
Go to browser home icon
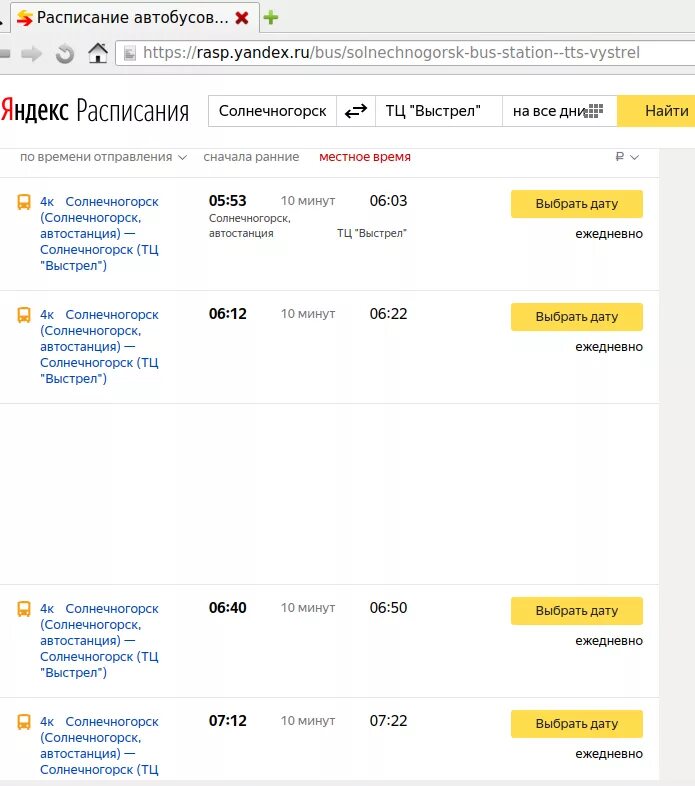(x=97, y=53)
